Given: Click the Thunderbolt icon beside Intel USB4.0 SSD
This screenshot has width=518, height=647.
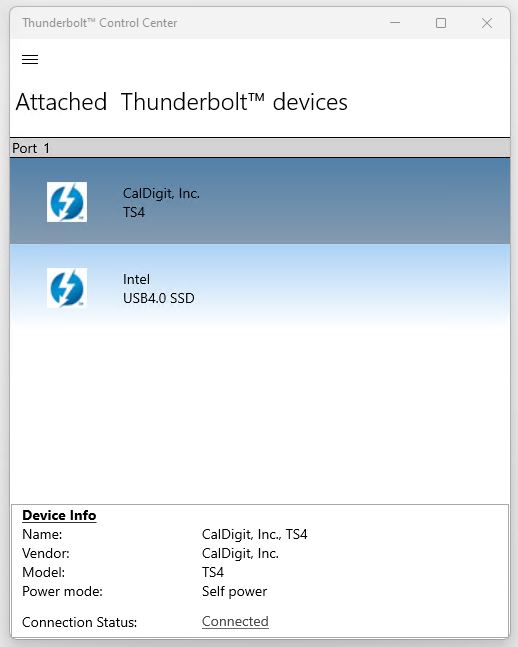Looking at the screenshot, I should point(67,288).
